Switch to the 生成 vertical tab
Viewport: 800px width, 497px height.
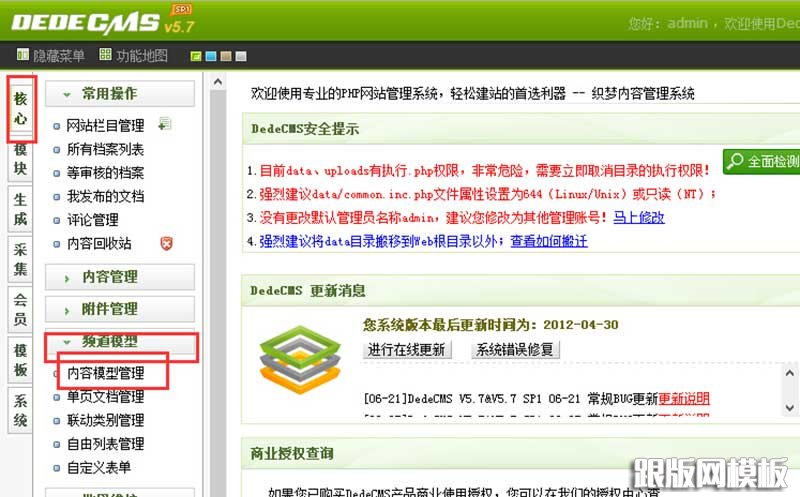tap(20, 208)
